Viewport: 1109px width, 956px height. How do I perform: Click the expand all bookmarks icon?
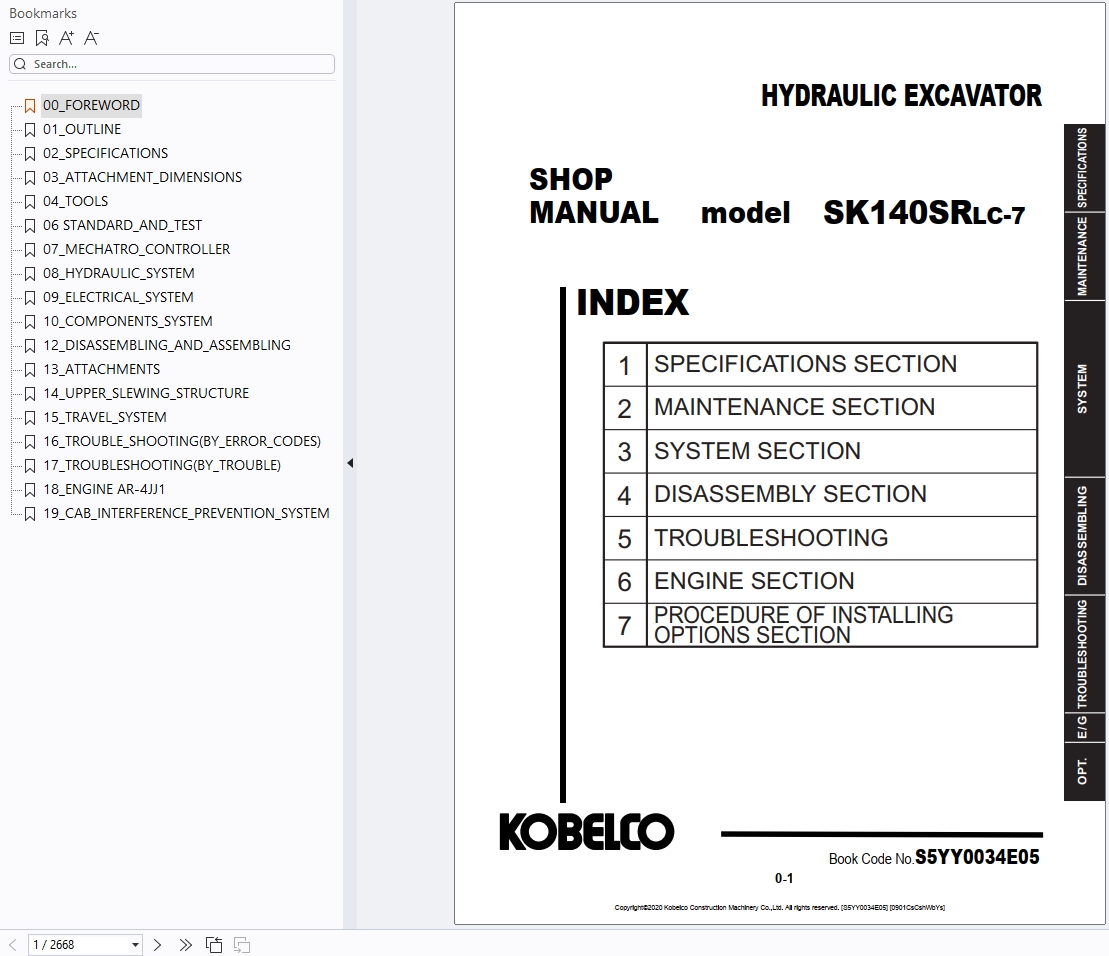pos(17,38)
